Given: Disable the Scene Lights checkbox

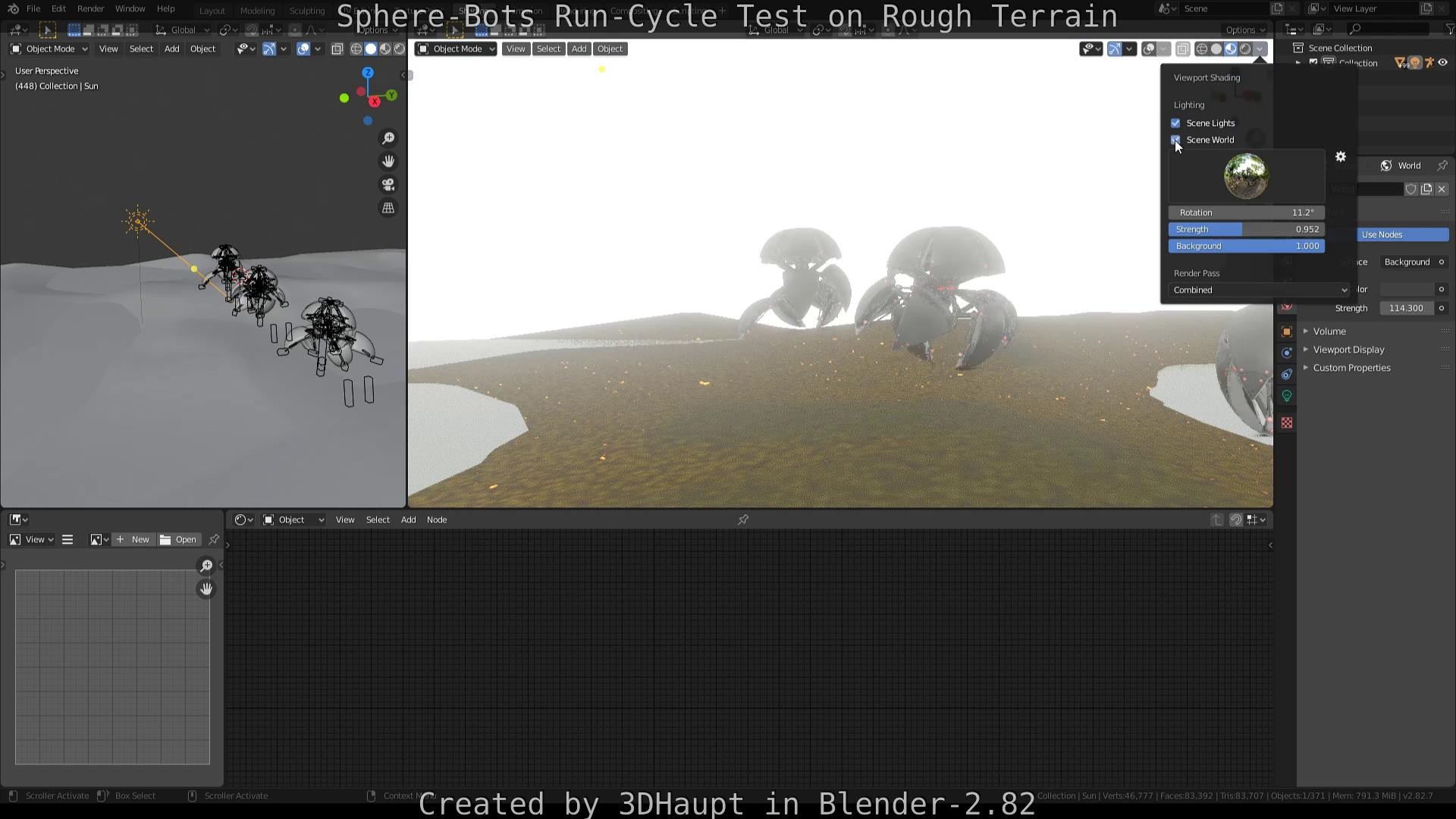Looking at the screenshot, I should 1175,123.
